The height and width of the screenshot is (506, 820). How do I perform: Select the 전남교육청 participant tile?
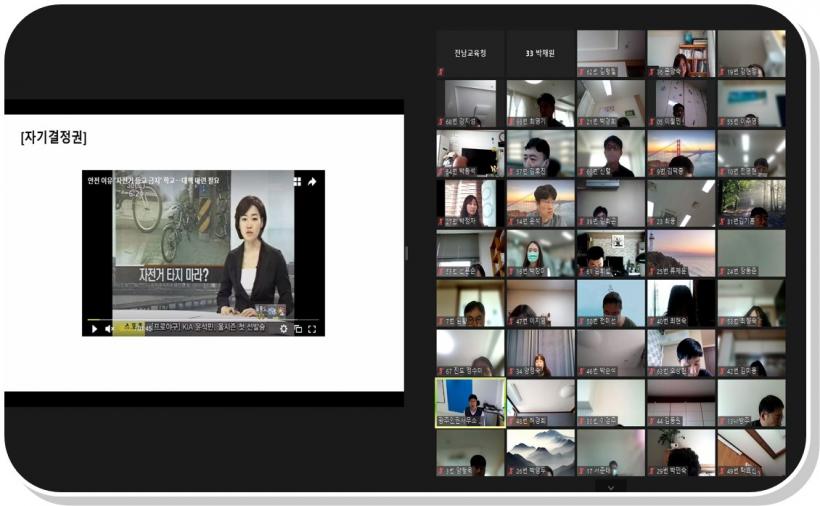[470, 53]
